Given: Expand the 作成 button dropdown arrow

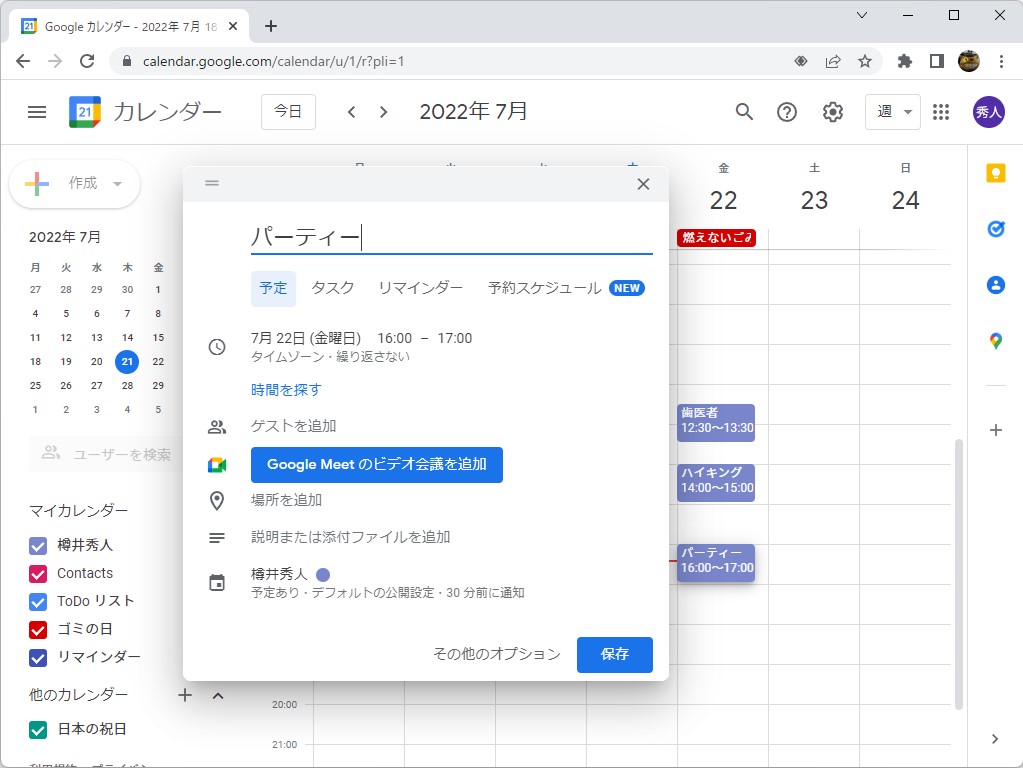Looking at the screenshot, I should (x=117, y=184).
